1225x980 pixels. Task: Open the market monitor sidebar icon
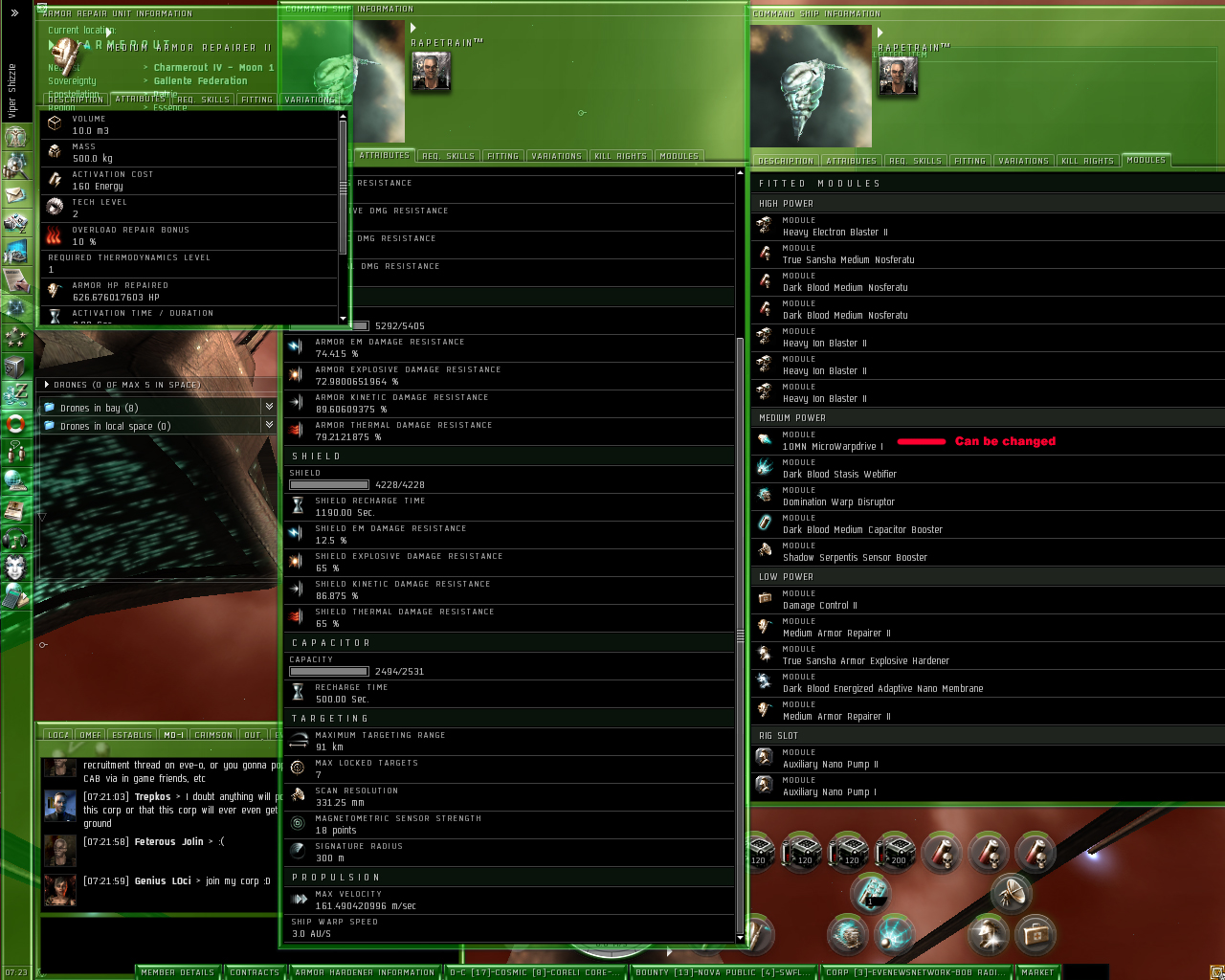(15, 252)
